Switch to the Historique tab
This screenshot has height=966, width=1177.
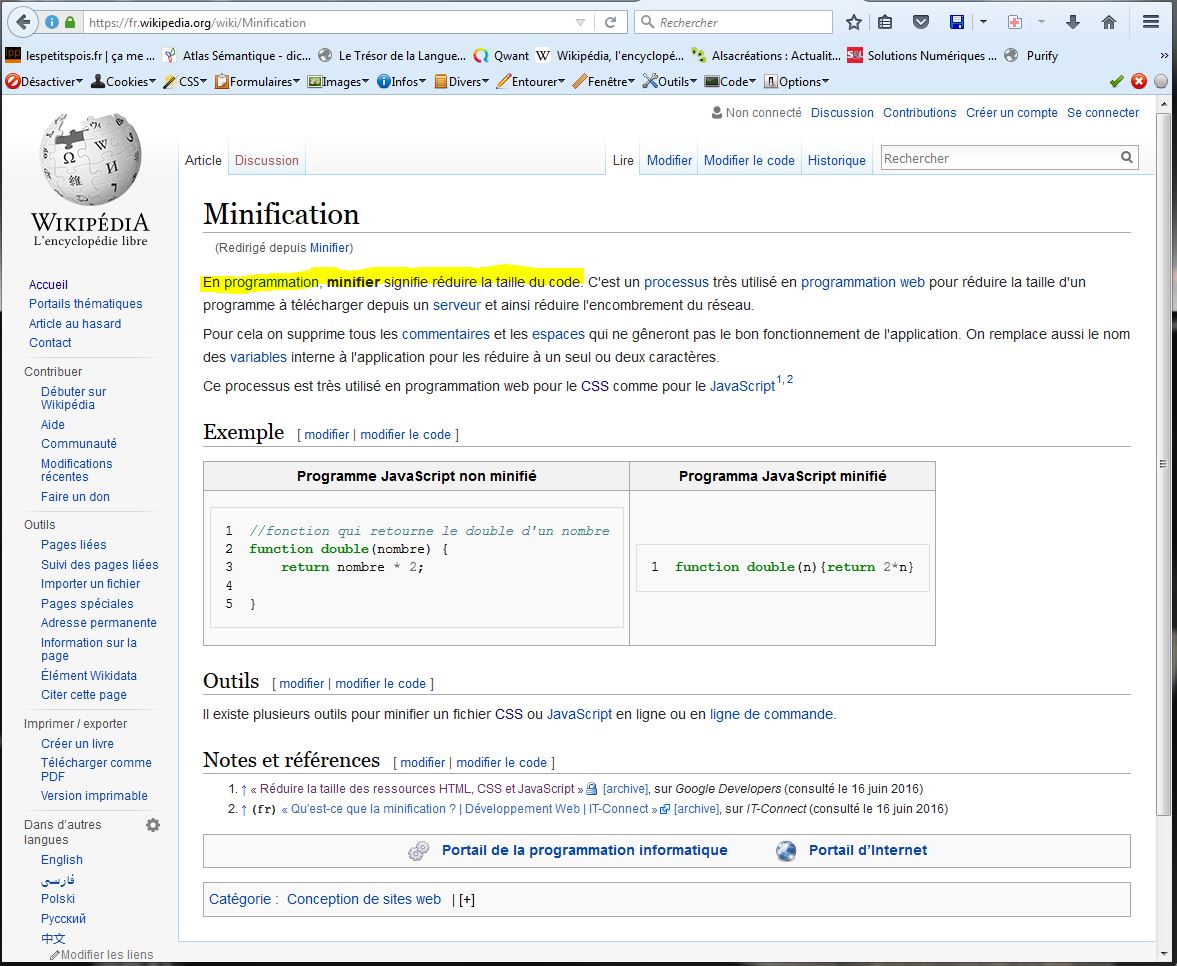click(x=836, y=160)
